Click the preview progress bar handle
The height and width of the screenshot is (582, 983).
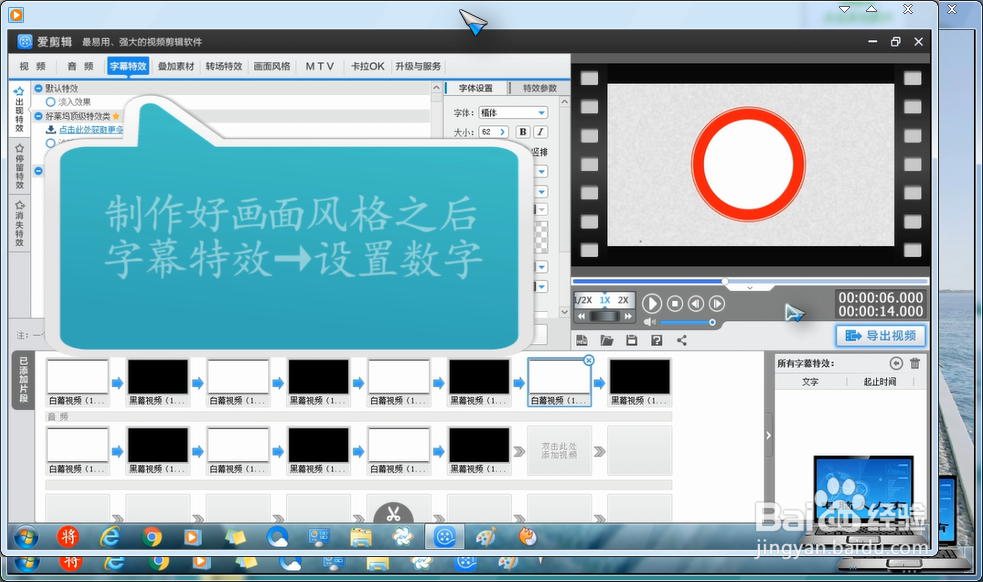tap(725, 282)
